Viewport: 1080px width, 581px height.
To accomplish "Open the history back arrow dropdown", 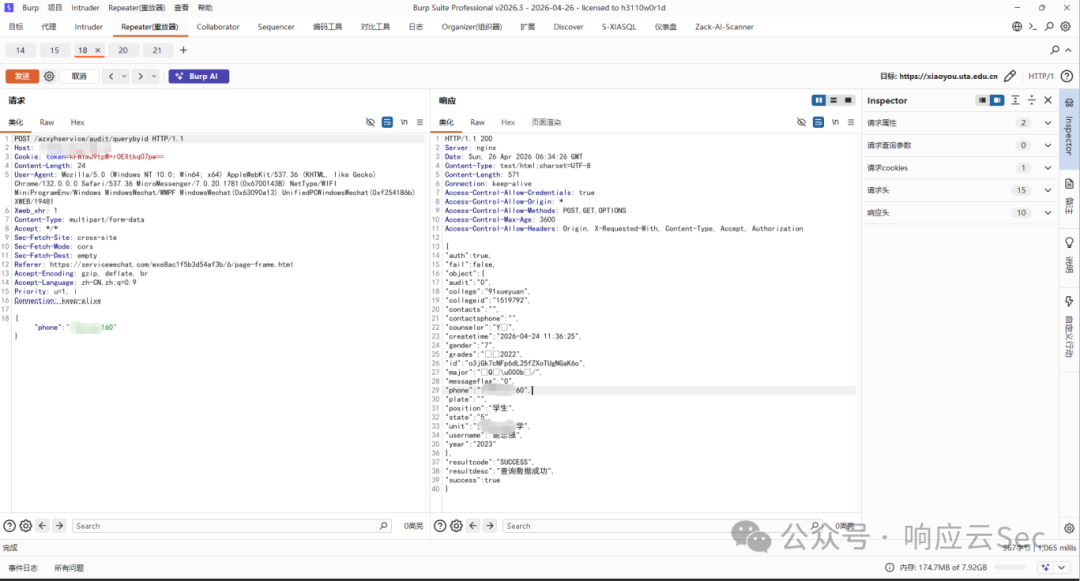I will pos(124,76).
